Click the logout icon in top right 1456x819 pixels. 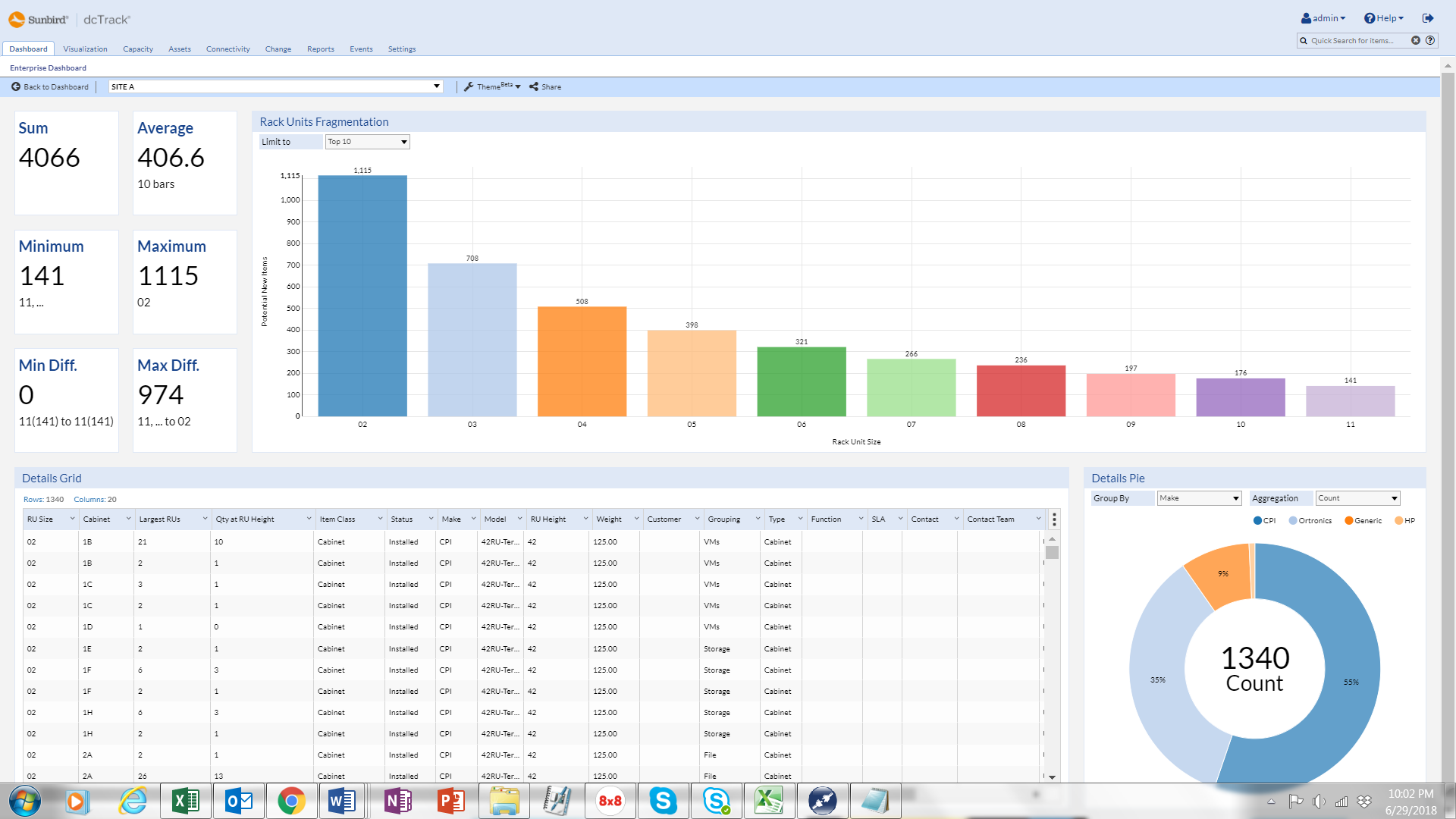(1428, 18)
